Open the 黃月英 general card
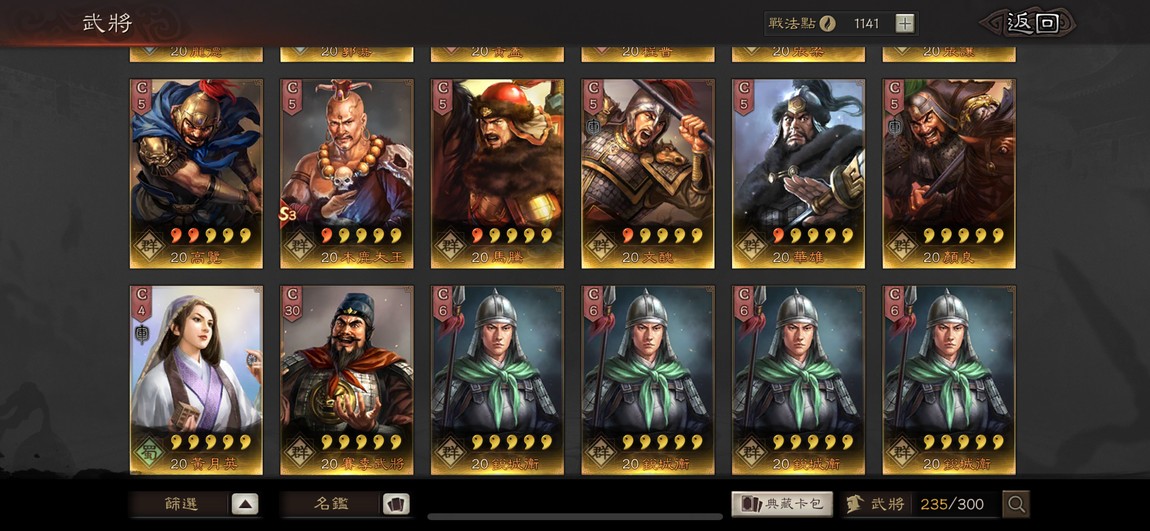 click(x=196, y=380)
